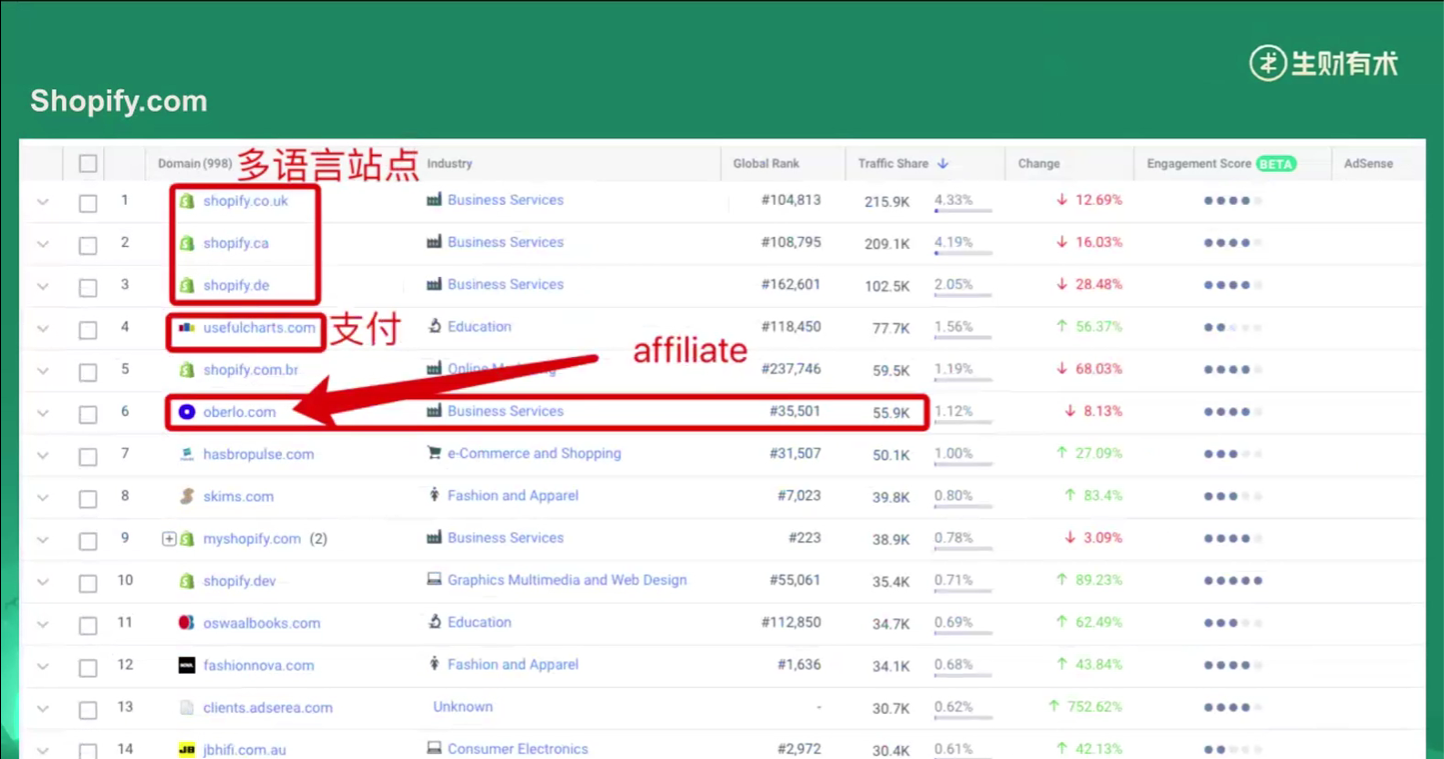The height and width of the screenshot is (759, 1444).
Task: Open the usefulcharts.com row chevron
Action: pos(42,328)
